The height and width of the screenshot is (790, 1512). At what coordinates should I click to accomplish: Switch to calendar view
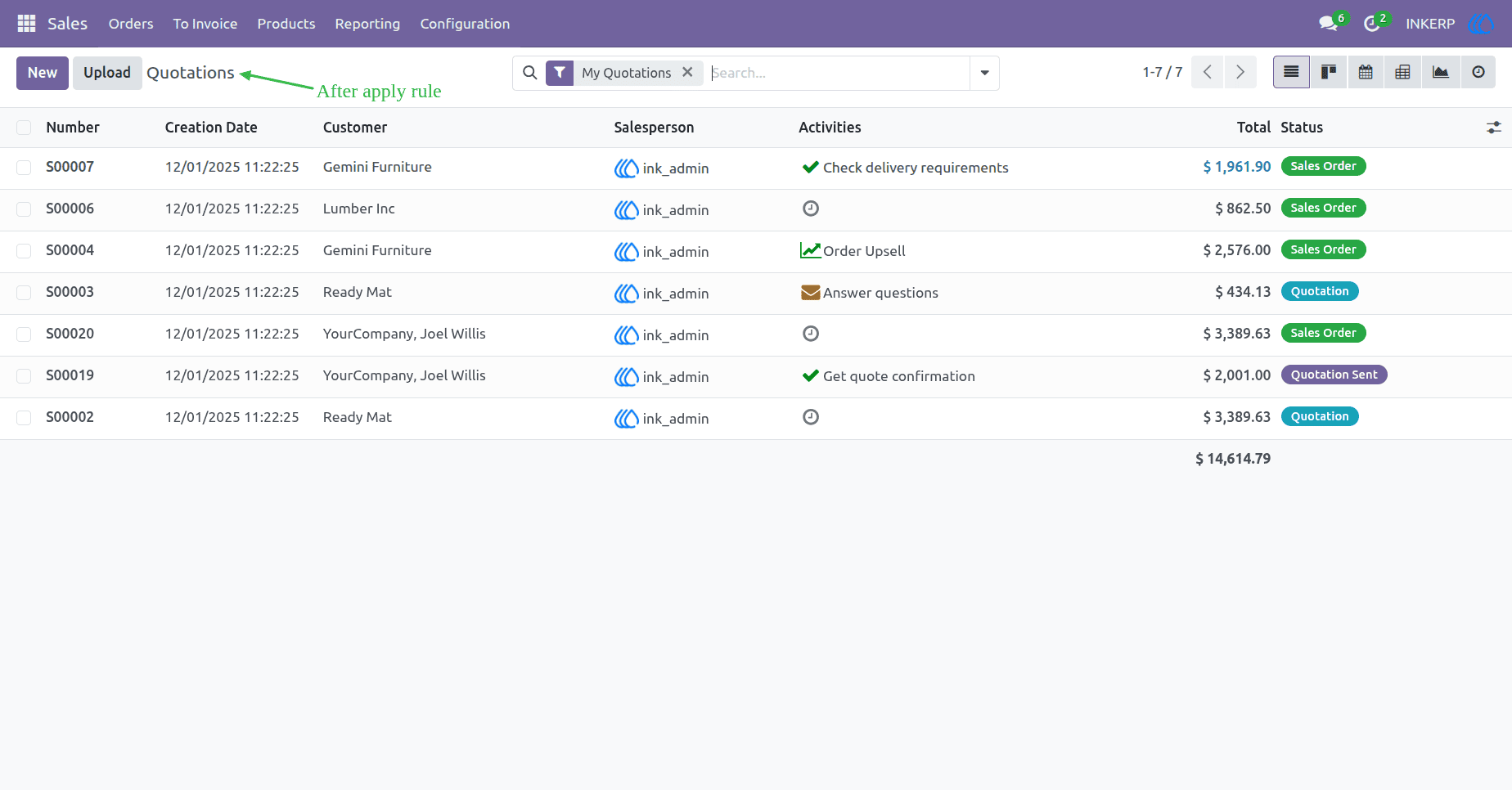coord(1366,72)
